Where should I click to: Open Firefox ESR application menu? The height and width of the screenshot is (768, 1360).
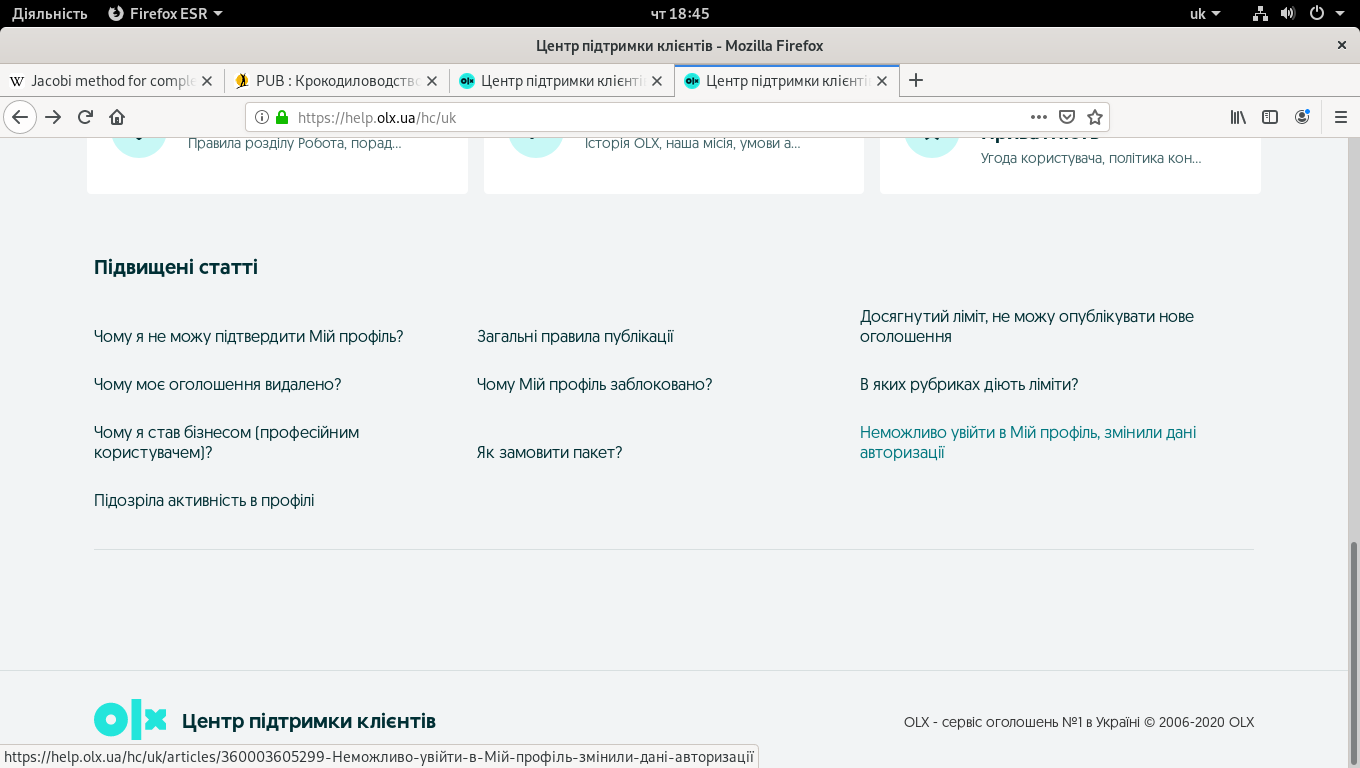(x=165, y=14)
